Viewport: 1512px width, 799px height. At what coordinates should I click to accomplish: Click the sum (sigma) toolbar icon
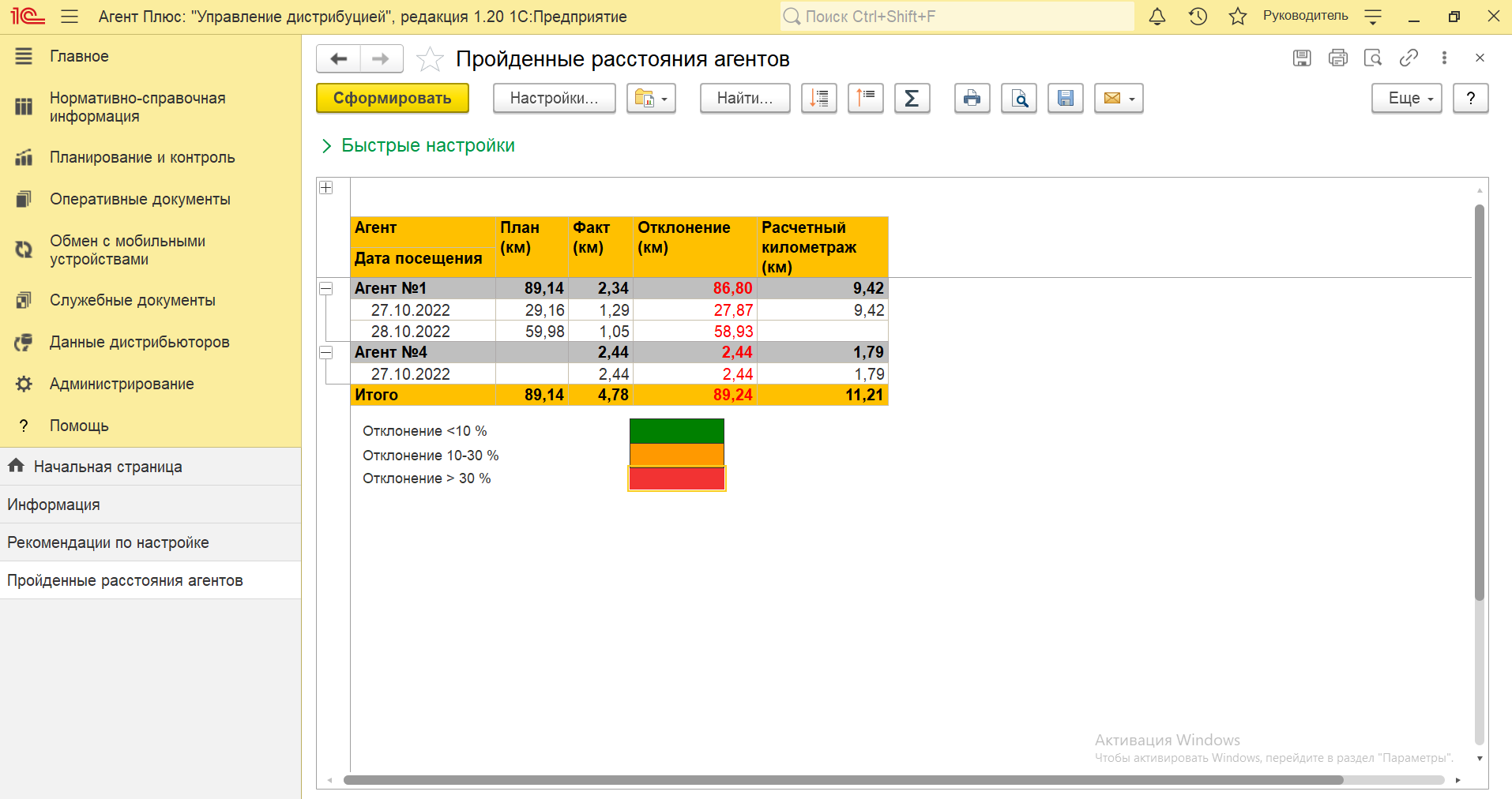point(912,98)
